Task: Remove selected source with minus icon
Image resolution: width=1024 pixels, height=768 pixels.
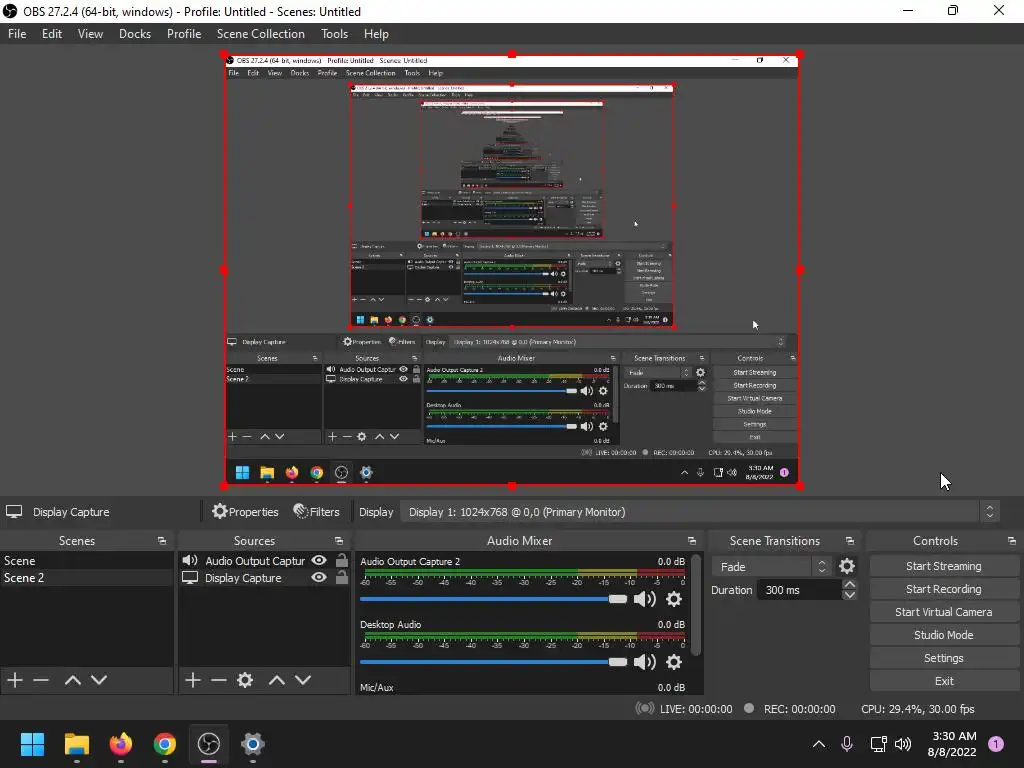Action: click(x=219, y=680)
